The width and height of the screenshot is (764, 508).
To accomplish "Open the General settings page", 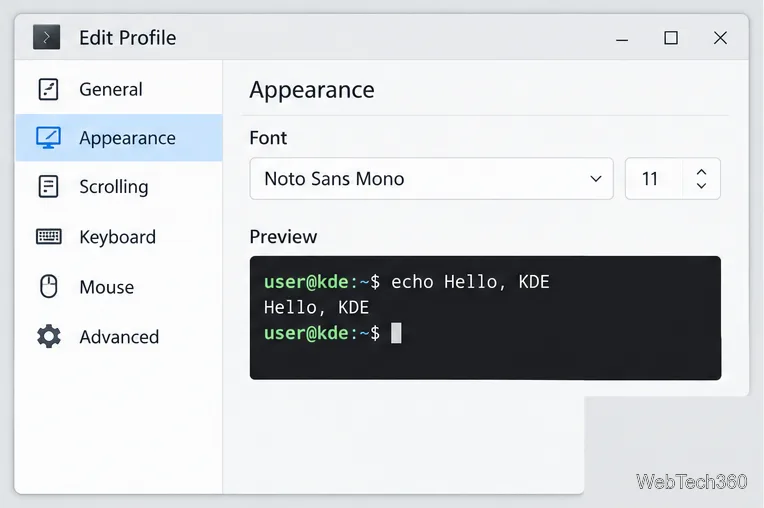I will [x=119, y=90].
